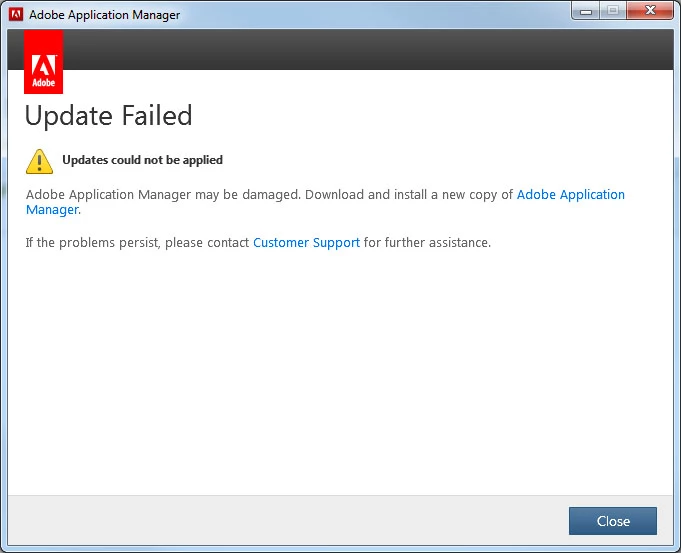Click the red Adobe logo
The image size is (681, 553).
coord(43,62)
